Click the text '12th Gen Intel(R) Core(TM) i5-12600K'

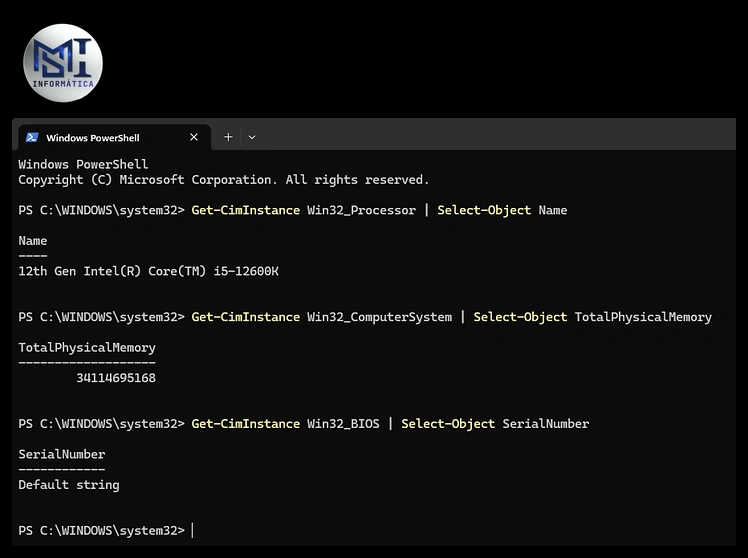[148, 271]
